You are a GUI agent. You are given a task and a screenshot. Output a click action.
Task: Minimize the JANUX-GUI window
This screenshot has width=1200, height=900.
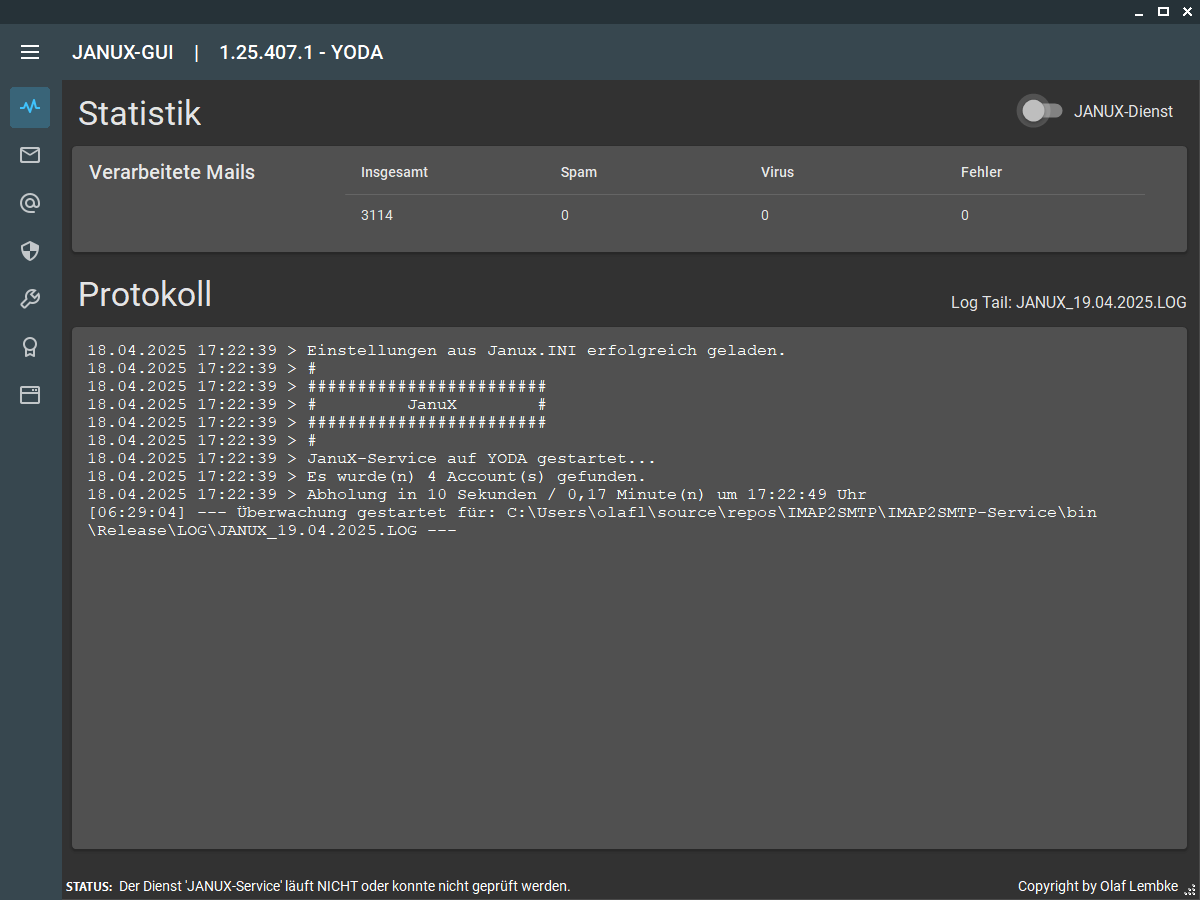1139,11
